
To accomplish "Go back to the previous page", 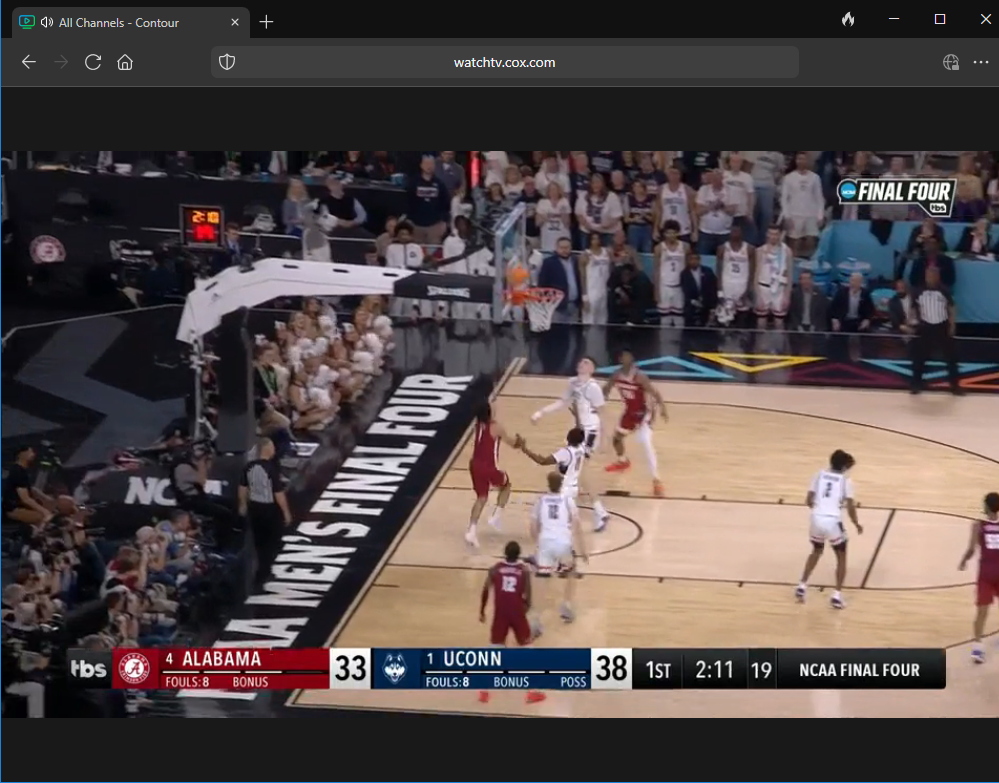I will [29, 62].
